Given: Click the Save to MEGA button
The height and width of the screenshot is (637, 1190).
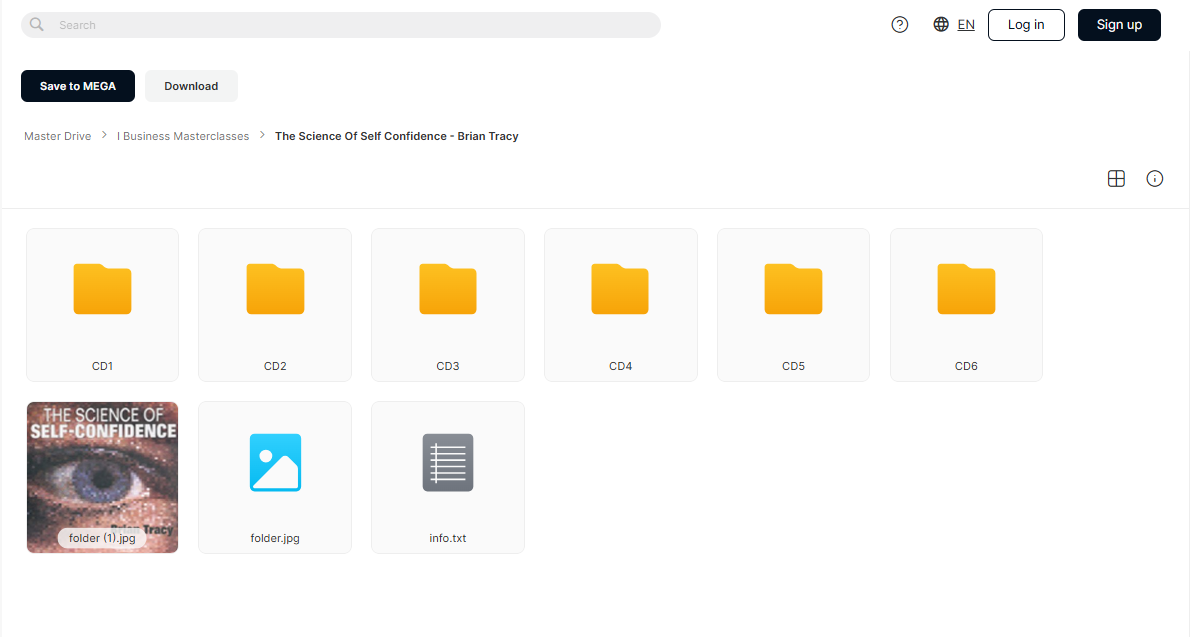Looking at the screenshot, I should tap(78, 86).
